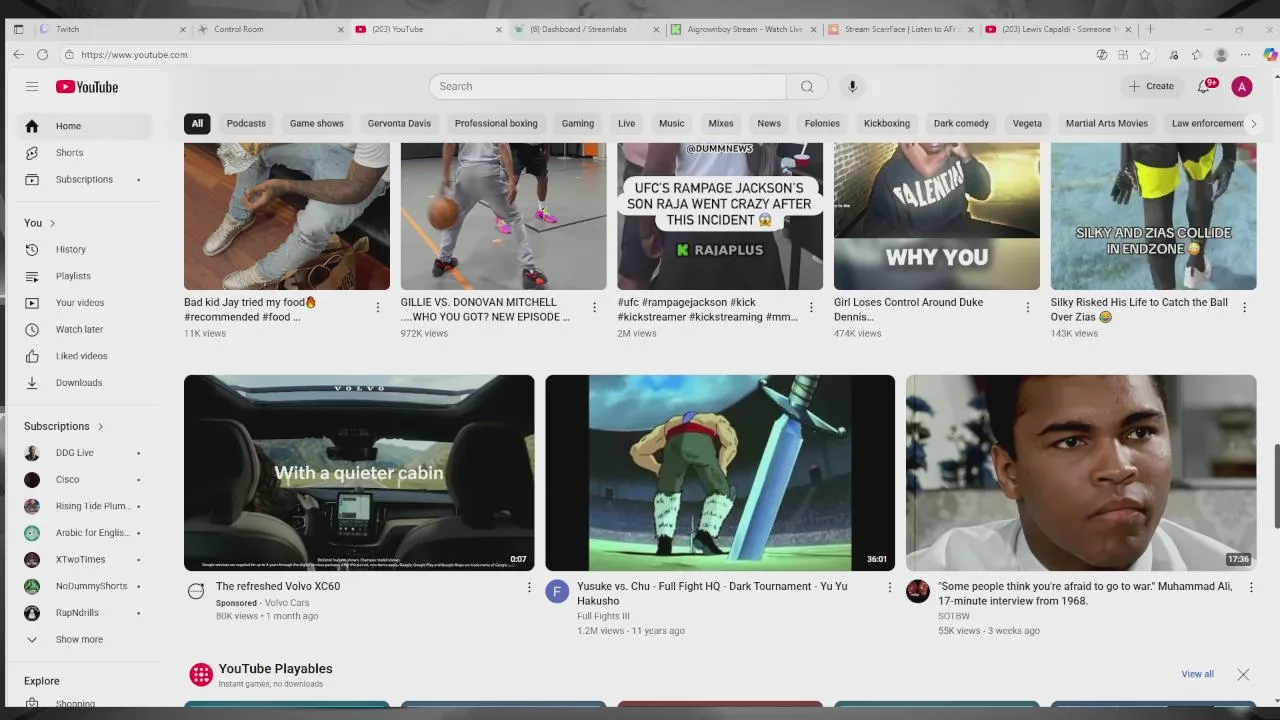The width and height of the screenshot is (1280, 720).
Task: Open the Muhammad Ali interview title link
Action: pos(1085,594)
